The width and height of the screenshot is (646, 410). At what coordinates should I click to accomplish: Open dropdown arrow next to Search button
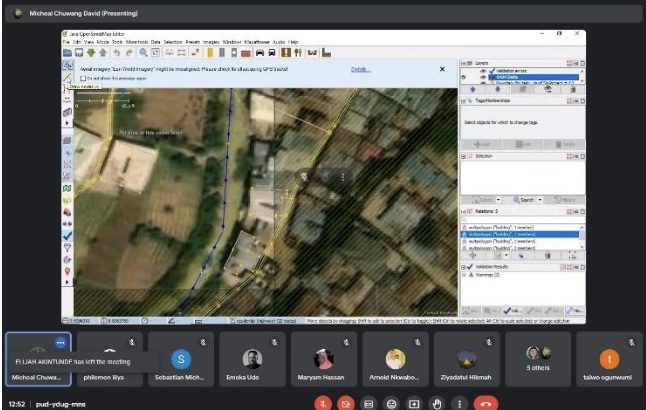[x=540, y=200]
